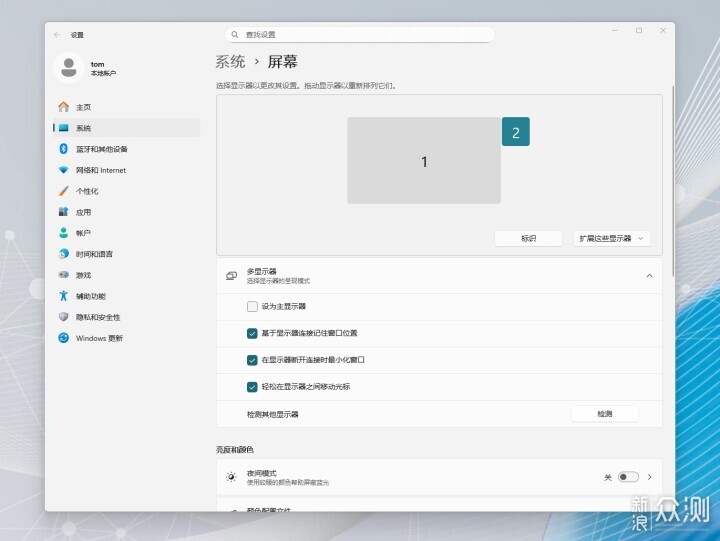The height and width of the screenshot is (541, 720).
Task: Click the 夜间模式 sun icon
Action: [231, 477]
